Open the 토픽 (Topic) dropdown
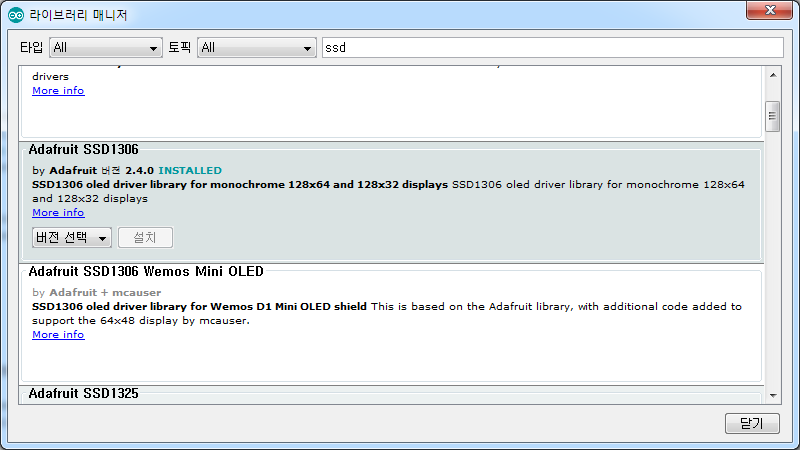This screenshot has width=800, height=450. [257, 47]
